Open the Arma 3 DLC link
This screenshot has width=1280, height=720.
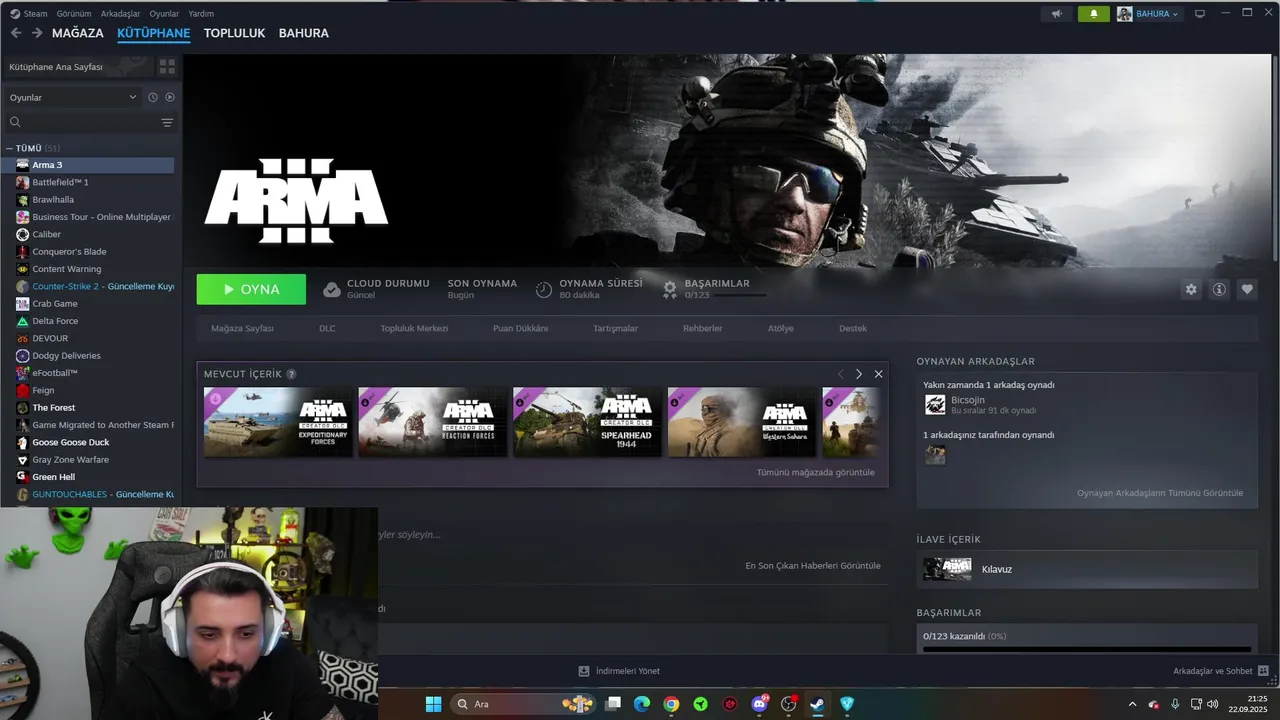[x=327, y=328]
